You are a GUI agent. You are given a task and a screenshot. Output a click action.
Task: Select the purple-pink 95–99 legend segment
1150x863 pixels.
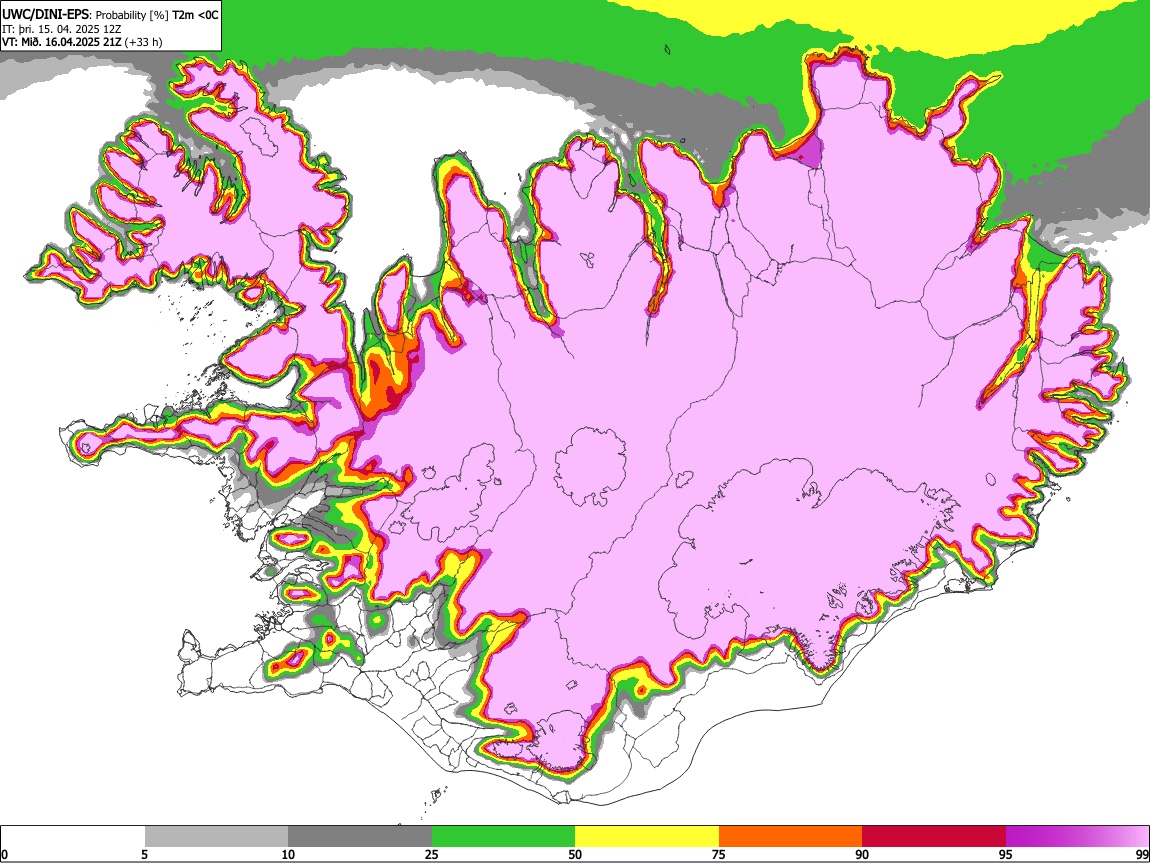coord(1077,836)
